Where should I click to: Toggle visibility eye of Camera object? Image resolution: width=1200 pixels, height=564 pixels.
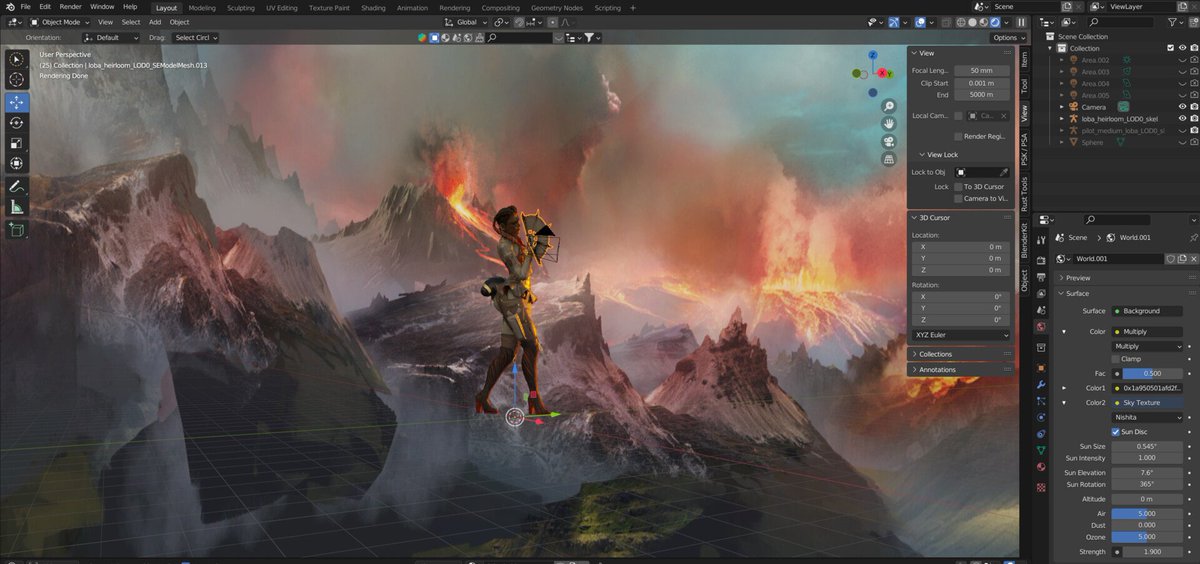[1182, 107]
